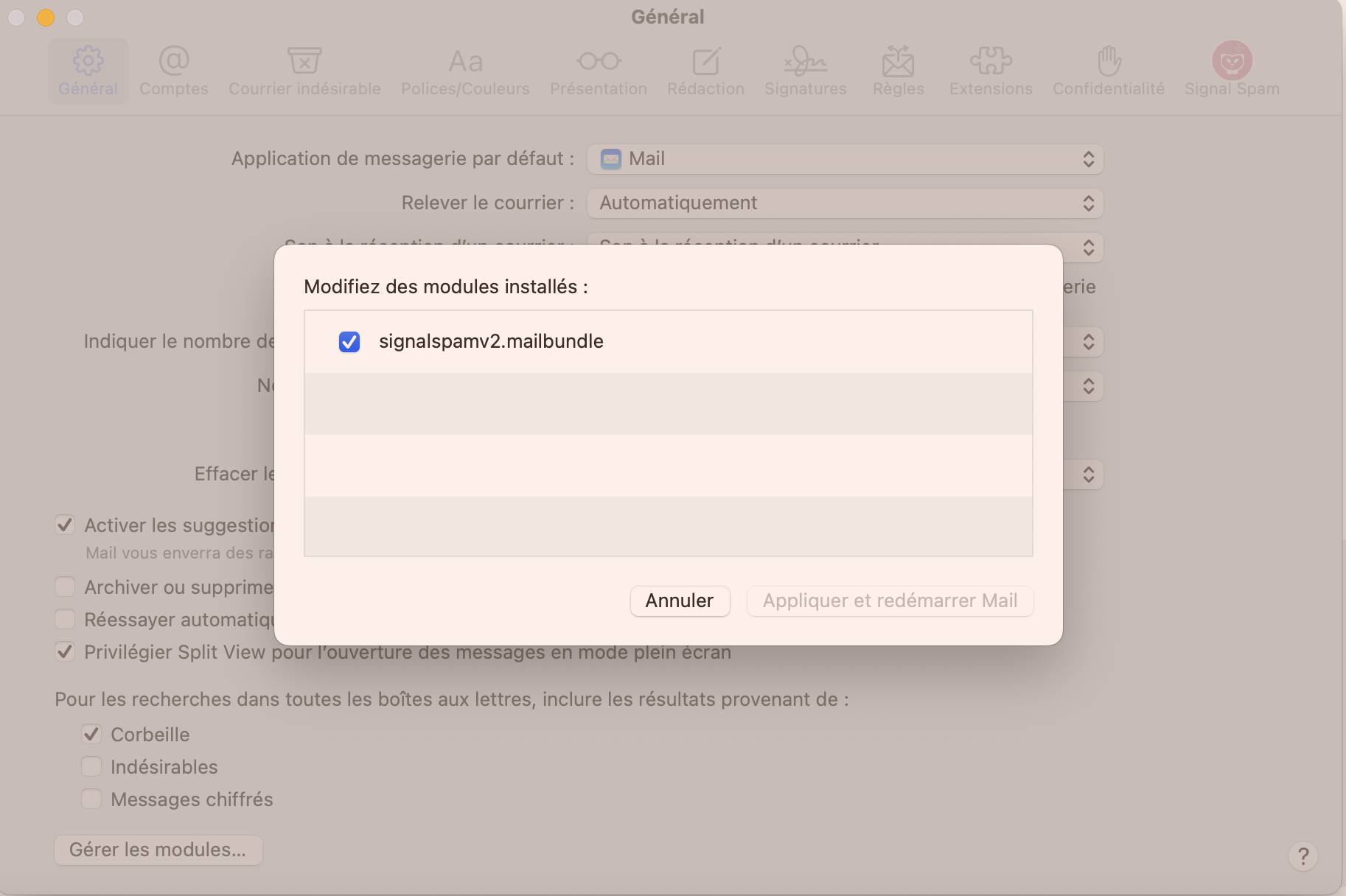Uncheck Corbeille in search results
The width and height of the screenshot is (1346, 896).
(x=91, y=735)
